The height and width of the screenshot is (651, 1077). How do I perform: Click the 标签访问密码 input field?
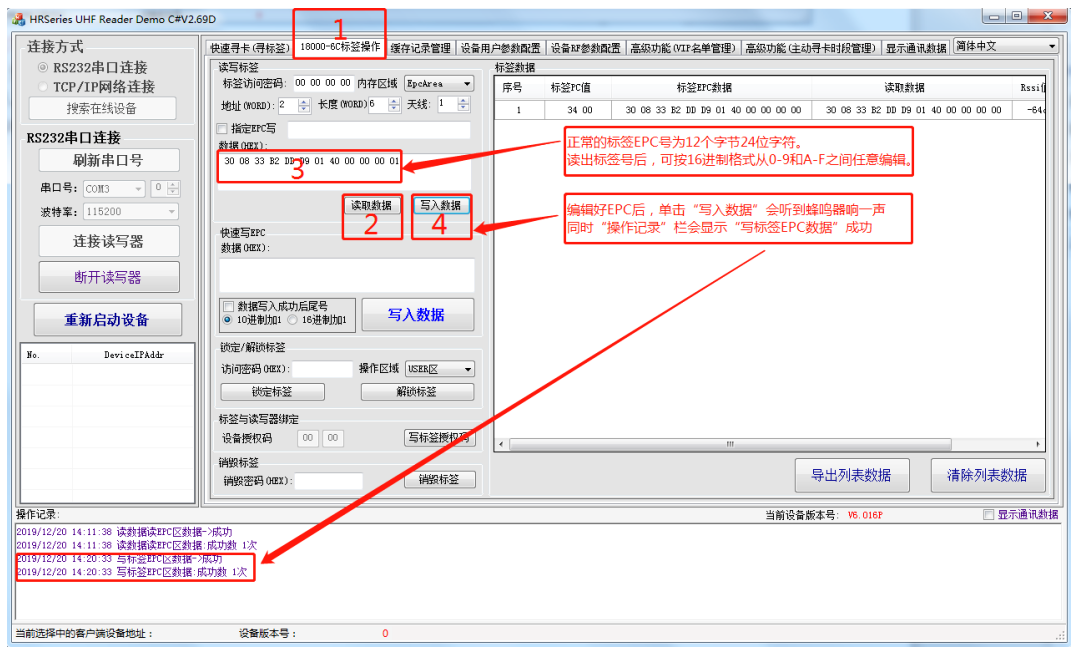click(x=323, y=84)
